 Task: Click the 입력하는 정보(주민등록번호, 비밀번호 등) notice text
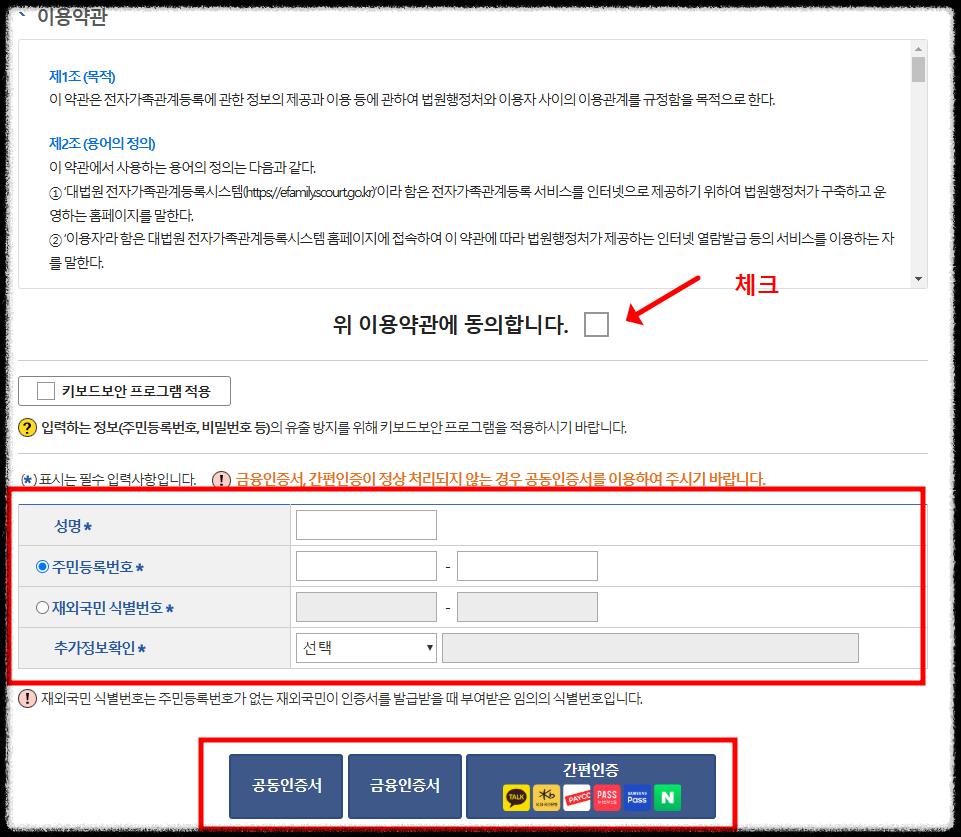(334, 428)
